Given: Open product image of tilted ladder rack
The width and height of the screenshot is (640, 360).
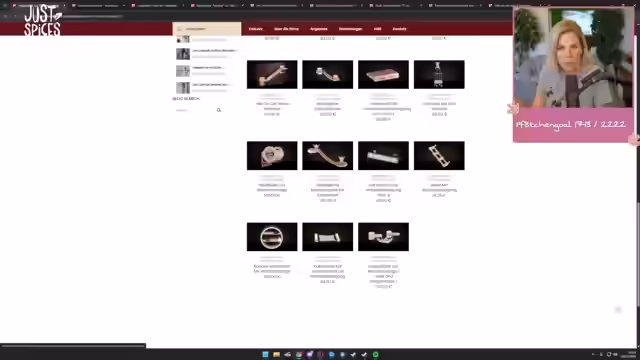Looking at the screenshot, I should (x=439, y=156).
